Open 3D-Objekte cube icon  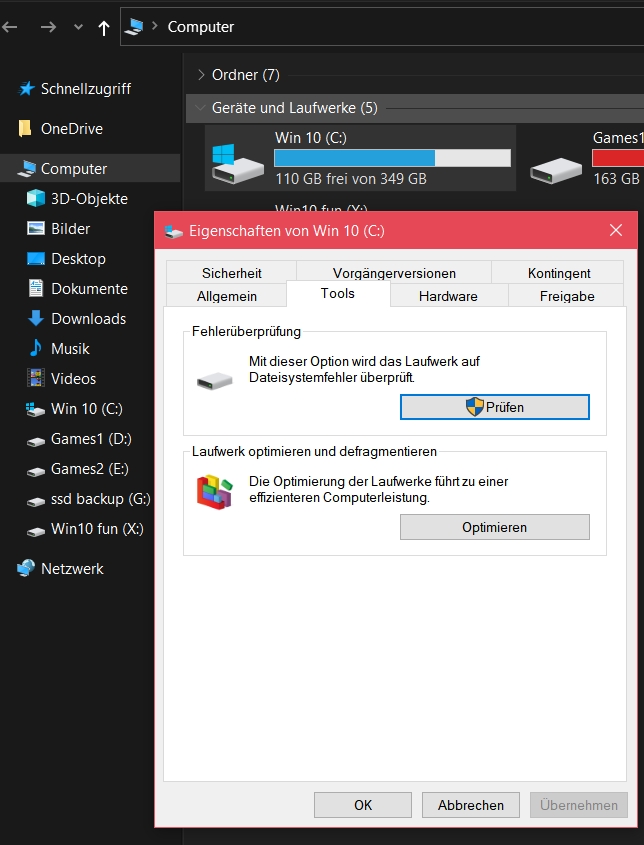(x=36, y=198)
